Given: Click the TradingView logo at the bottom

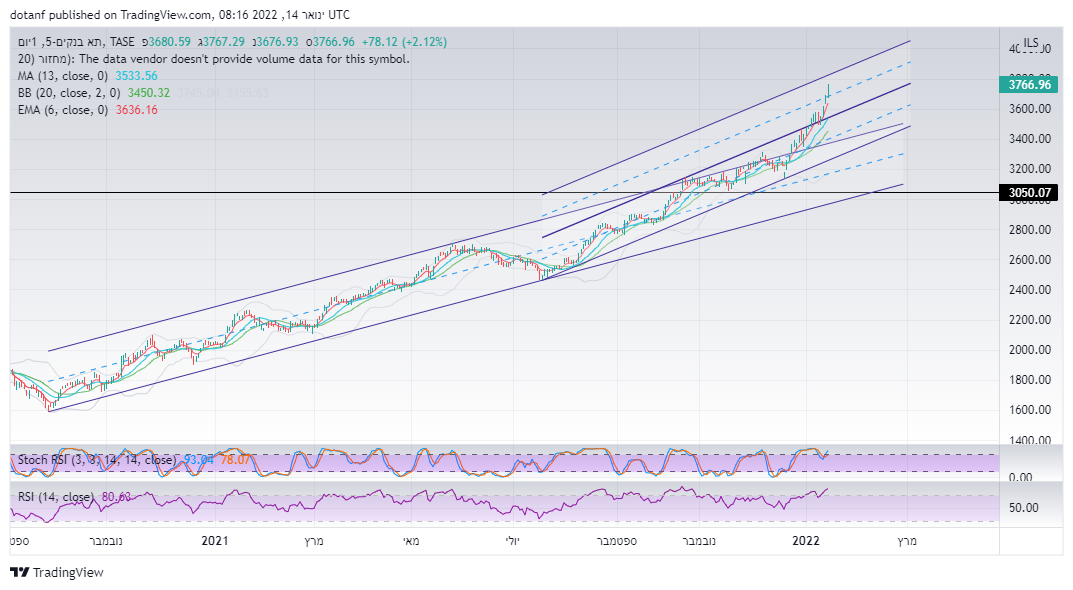Looking at the screenshot, I should pos(57,572).
